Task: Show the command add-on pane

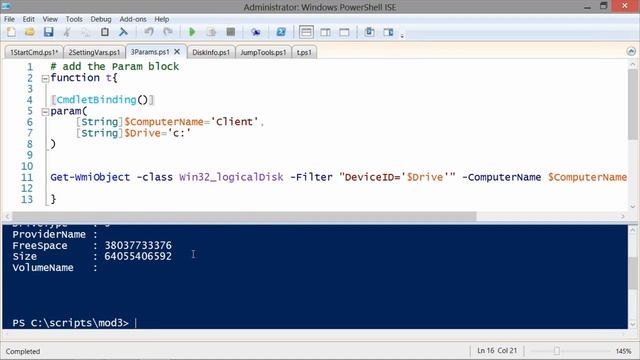Action: click(388, 32)
